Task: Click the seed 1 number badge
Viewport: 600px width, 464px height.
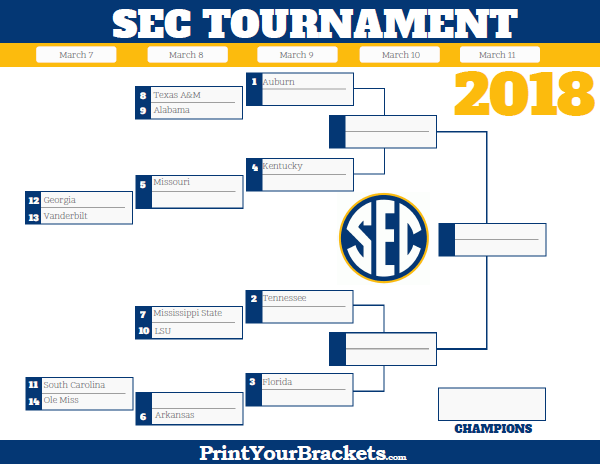Action: point(255,82)
